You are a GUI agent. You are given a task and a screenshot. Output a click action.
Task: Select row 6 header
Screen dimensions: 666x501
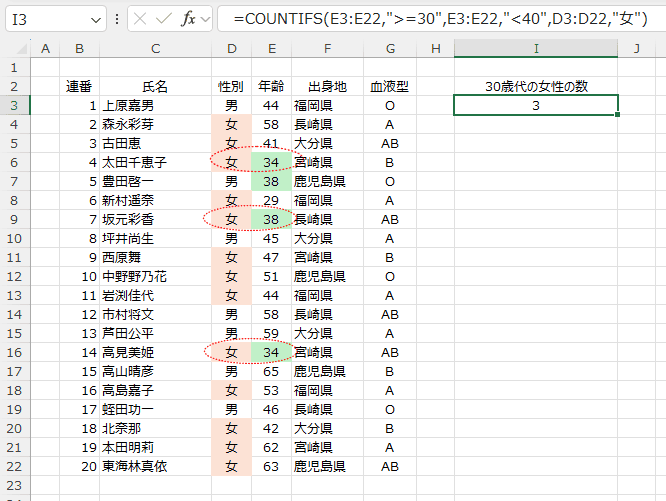(14, 163)
